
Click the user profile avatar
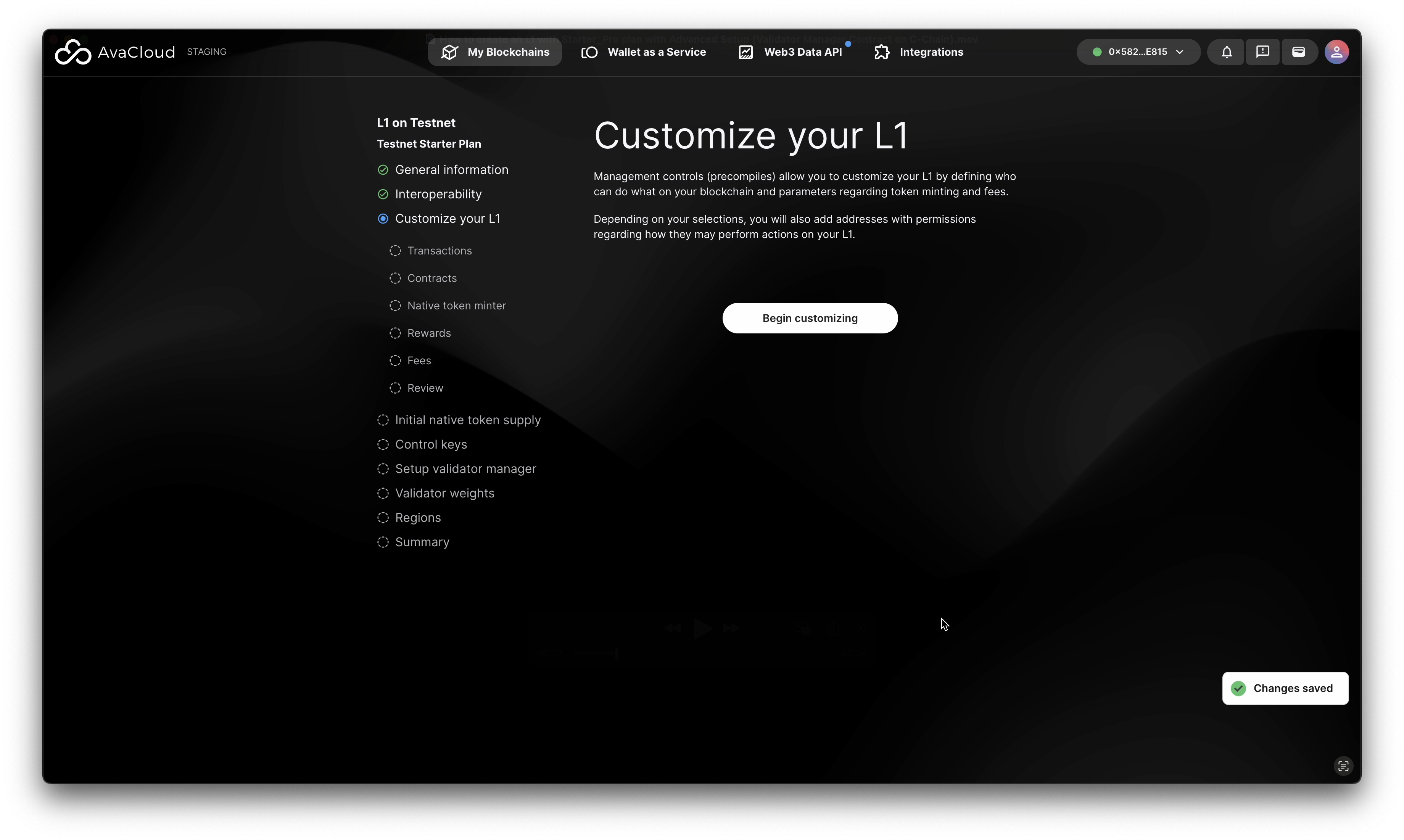1336,52
